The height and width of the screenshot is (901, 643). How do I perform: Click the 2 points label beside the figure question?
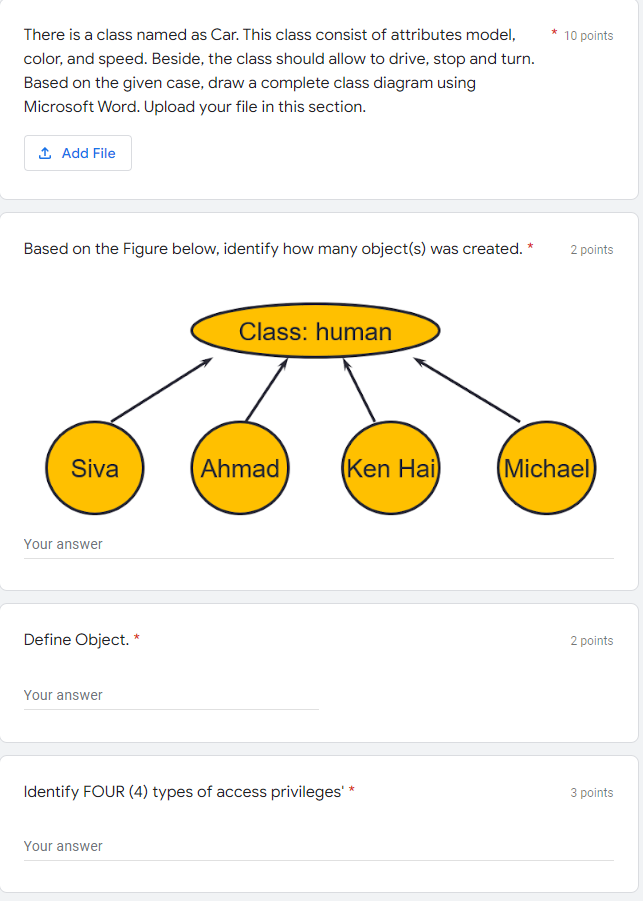tap(591, 250)
